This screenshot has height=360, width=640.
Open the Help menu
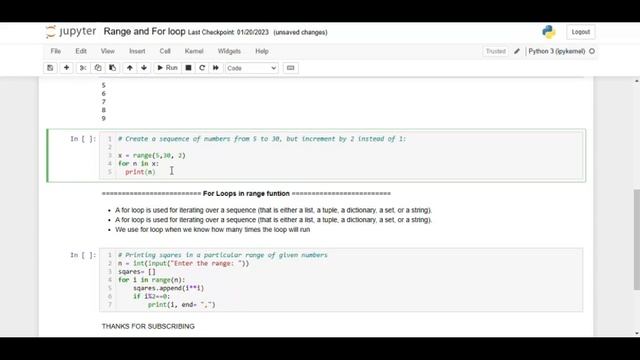coord(262,51)
